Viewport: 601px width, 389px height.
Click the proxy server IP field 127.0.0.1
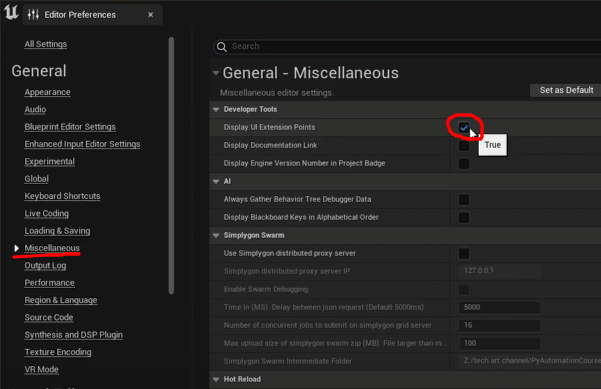(499, 271)
